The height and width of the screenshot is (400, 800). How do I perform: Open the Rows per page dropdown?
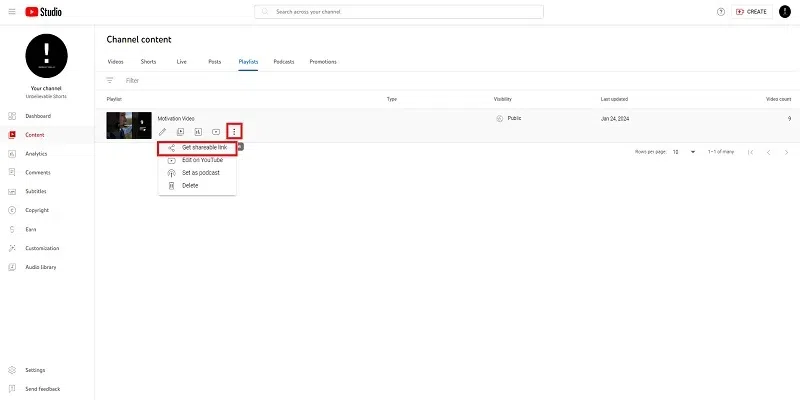coord(684,152)
